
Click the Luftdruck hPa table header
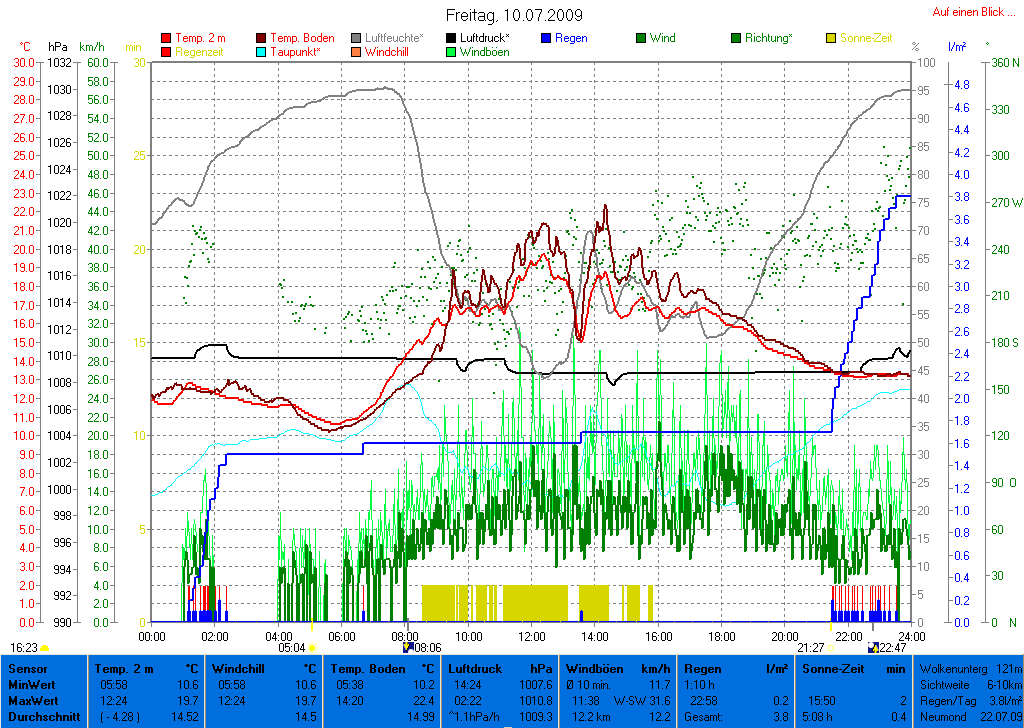pyautogui.click(x=499, y=668)
